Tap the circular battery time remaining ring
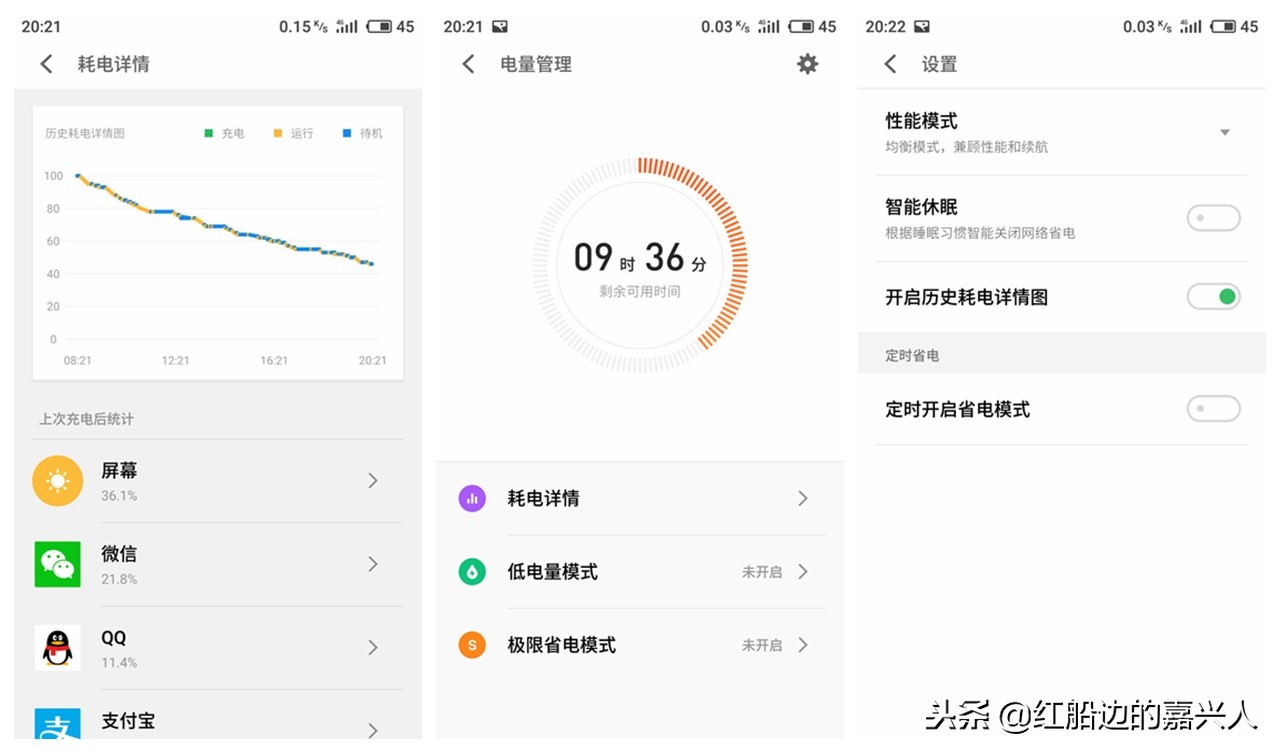The width and height of the screenshot is (1280, 753). (640, 264)
